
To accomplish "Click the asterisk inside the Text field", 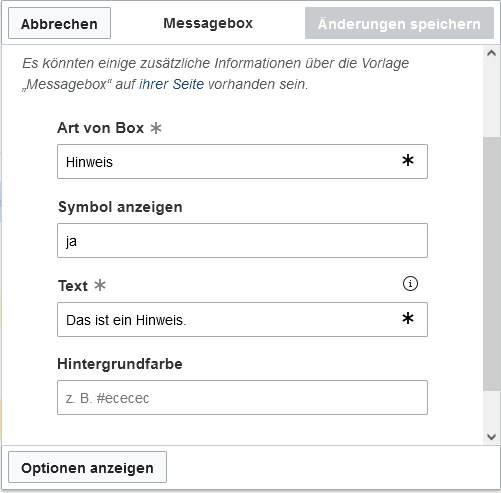I will click(408, 319).
